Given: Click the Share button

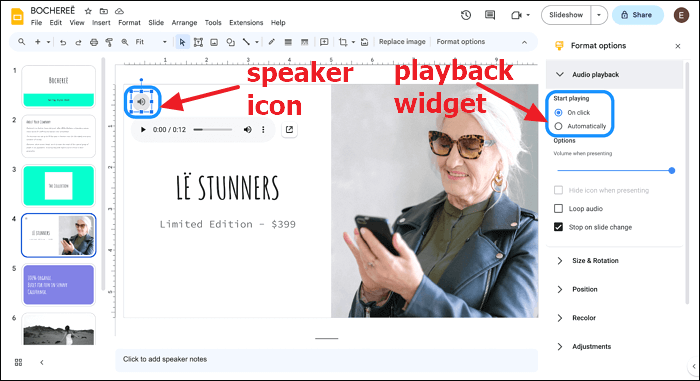Looking at the screenshot, I should pyautogui.click(x=637, y=15).
